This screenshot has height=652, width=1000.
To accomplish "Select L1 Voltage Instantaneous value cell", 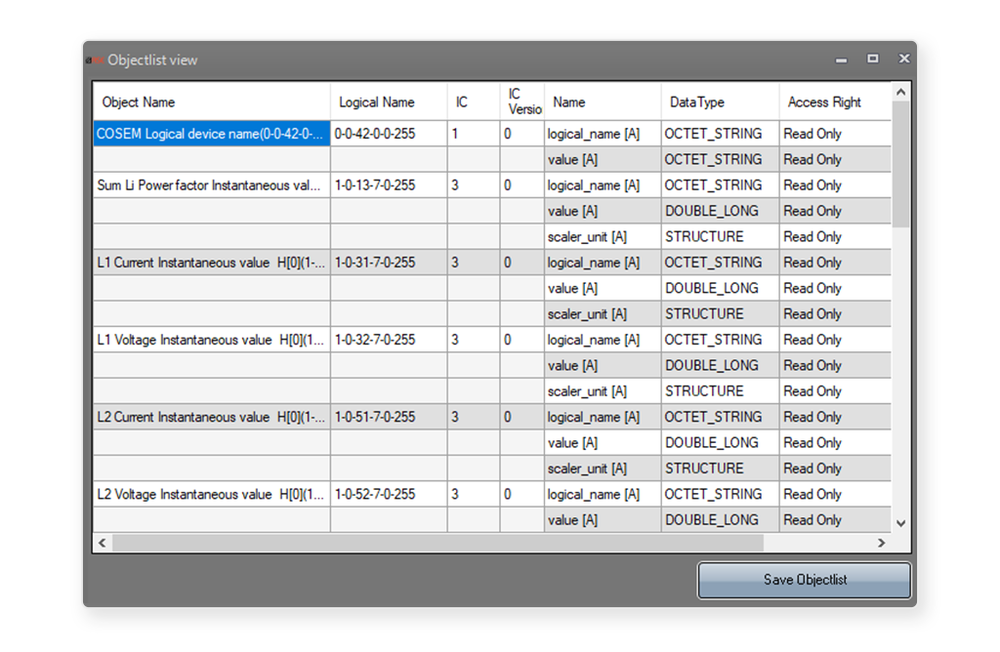I will 211,340.
